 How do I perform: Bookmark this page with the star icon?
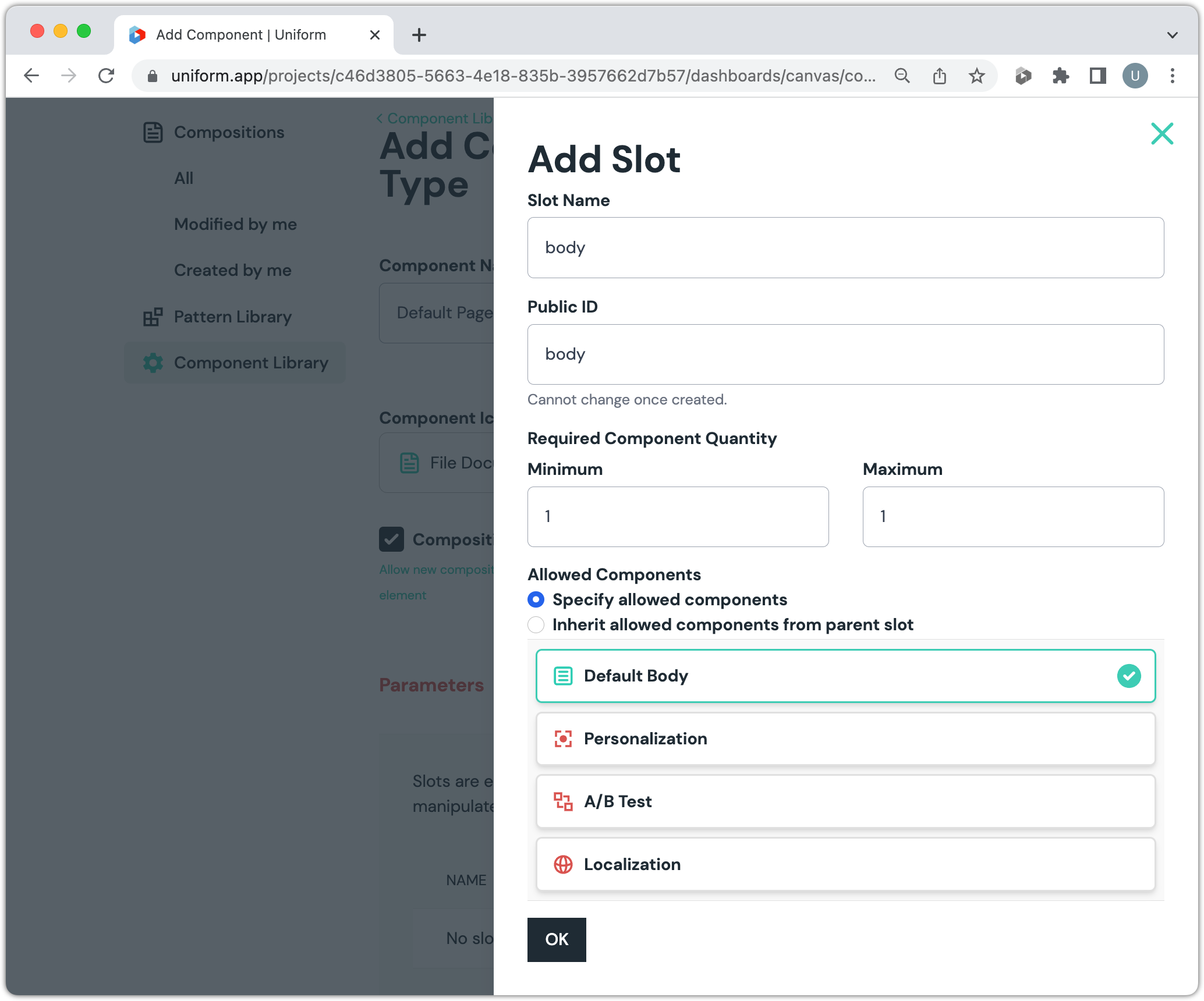976,76
